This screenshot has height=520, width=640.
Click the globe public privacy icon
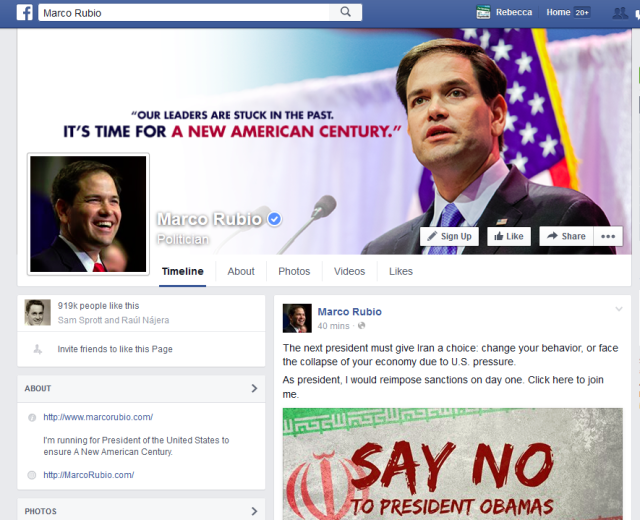pos(361,326)
